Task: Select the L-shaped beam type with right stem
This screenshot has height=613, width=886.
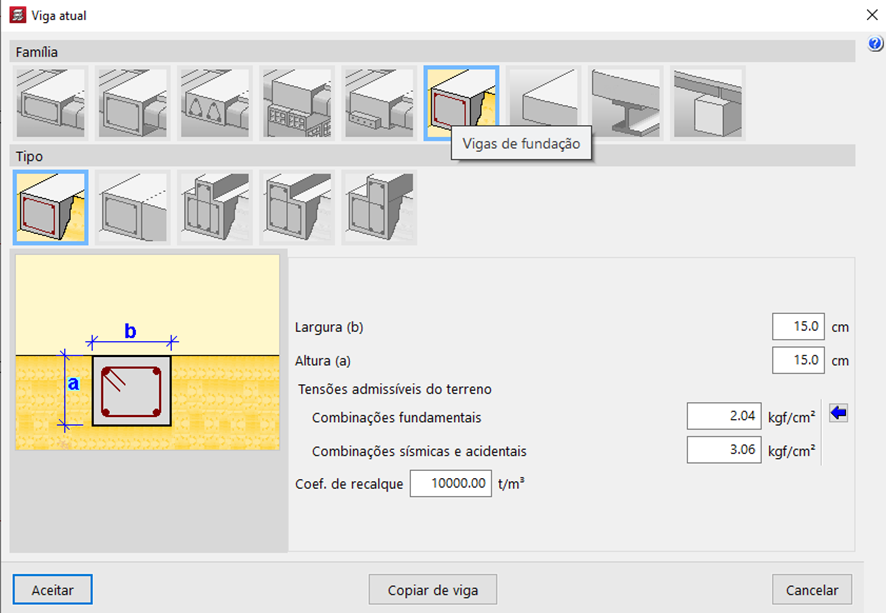Action: (x=379, y=207)
